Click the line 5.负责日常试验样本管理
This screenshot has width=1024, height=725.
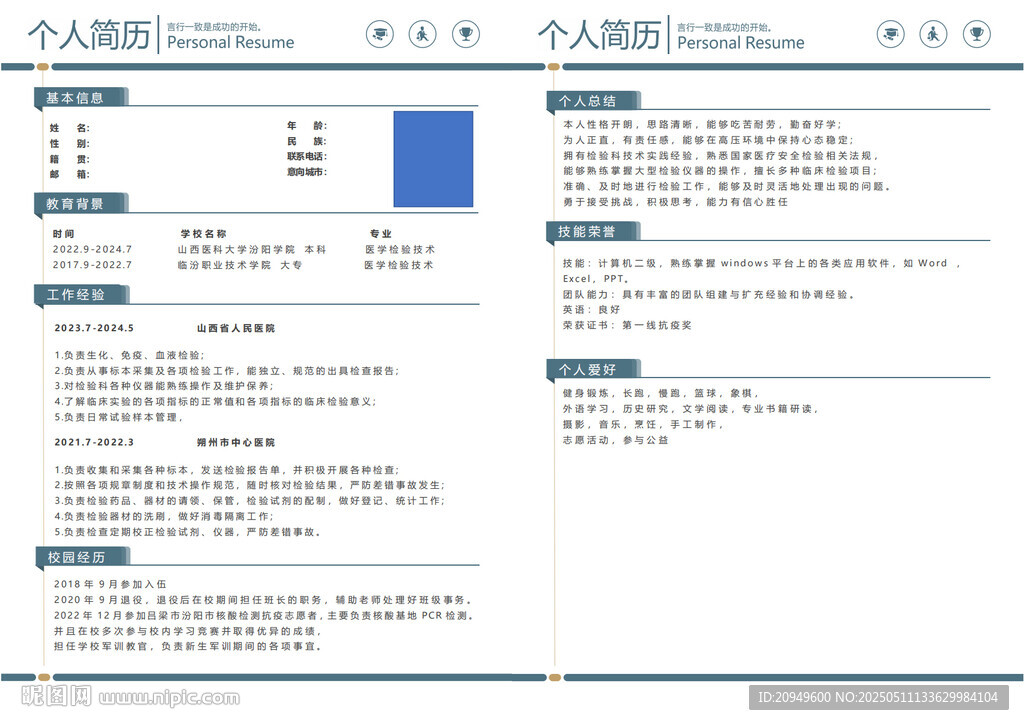click(118, 417)
